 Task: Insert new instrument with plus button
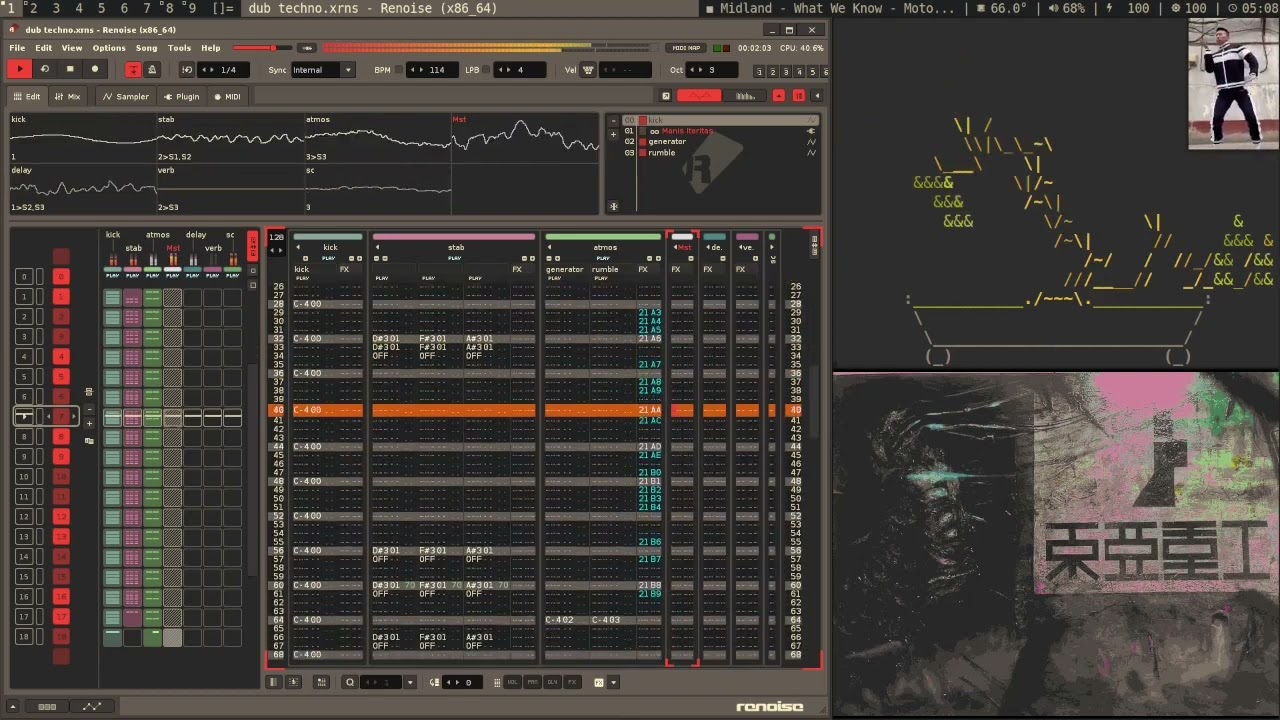614,132
